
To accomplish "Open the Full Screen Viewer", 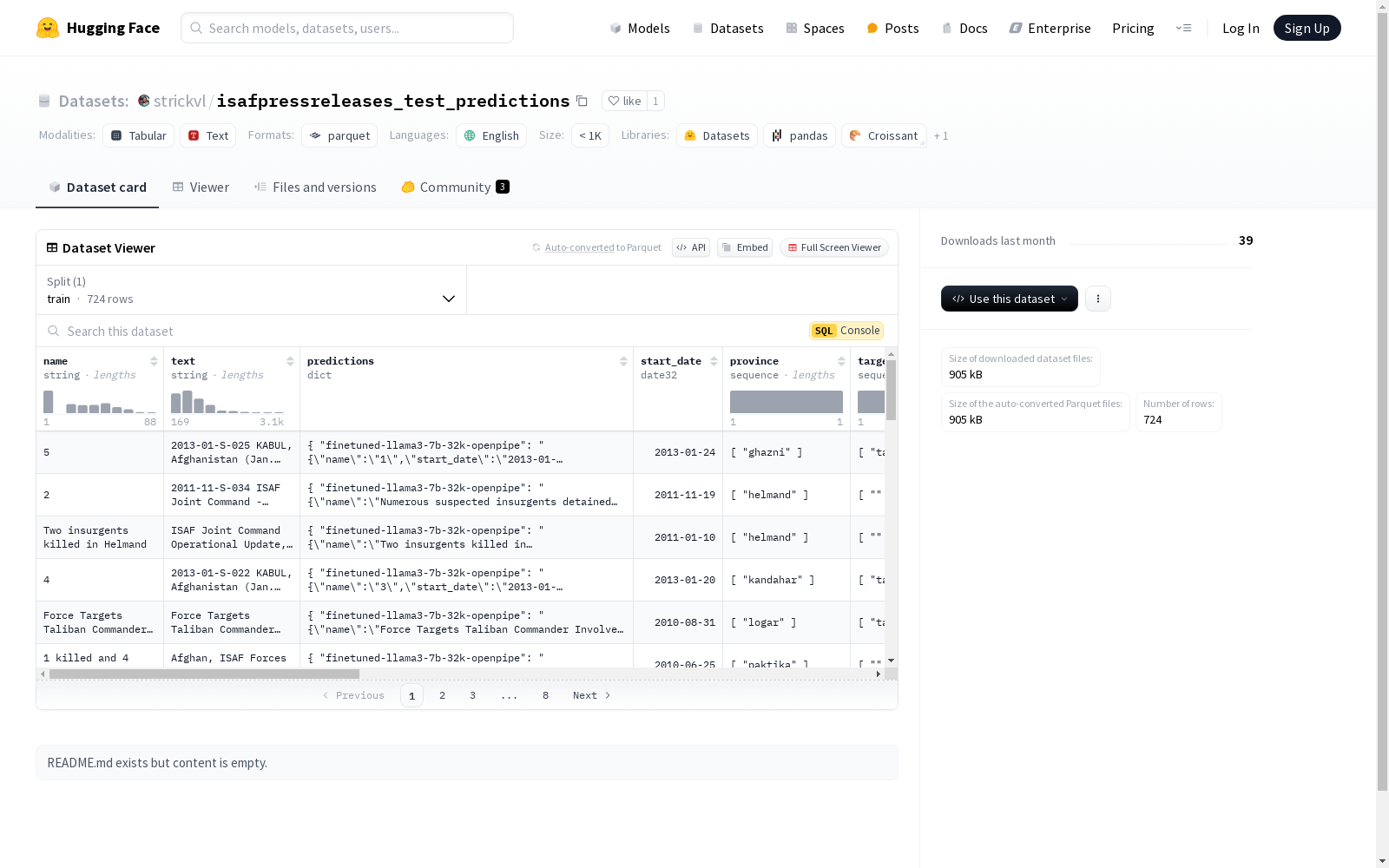I will tap(834, 247).
